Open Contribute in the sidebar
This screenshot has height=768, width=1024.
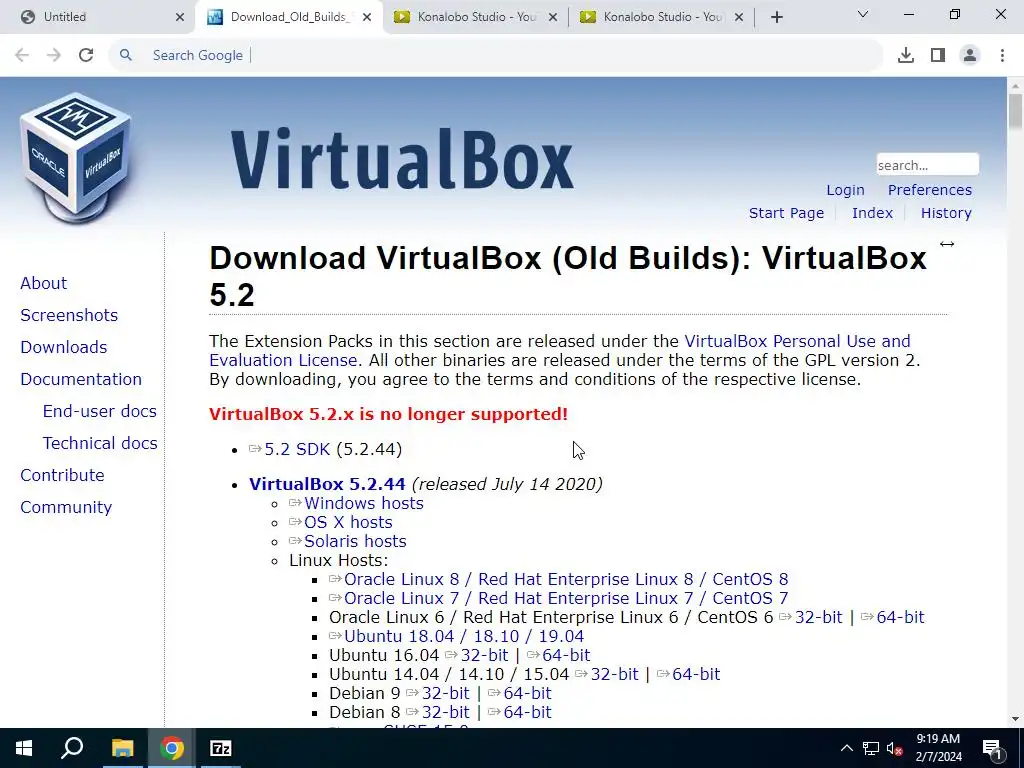(x=62, y=475)
